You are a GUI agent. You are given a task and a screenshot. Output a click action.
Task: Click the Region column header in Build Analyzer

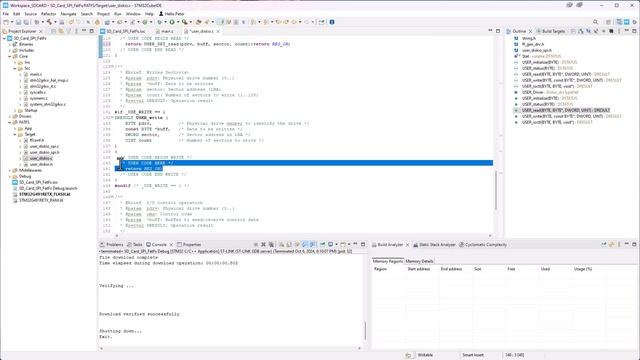coord(380,269)
